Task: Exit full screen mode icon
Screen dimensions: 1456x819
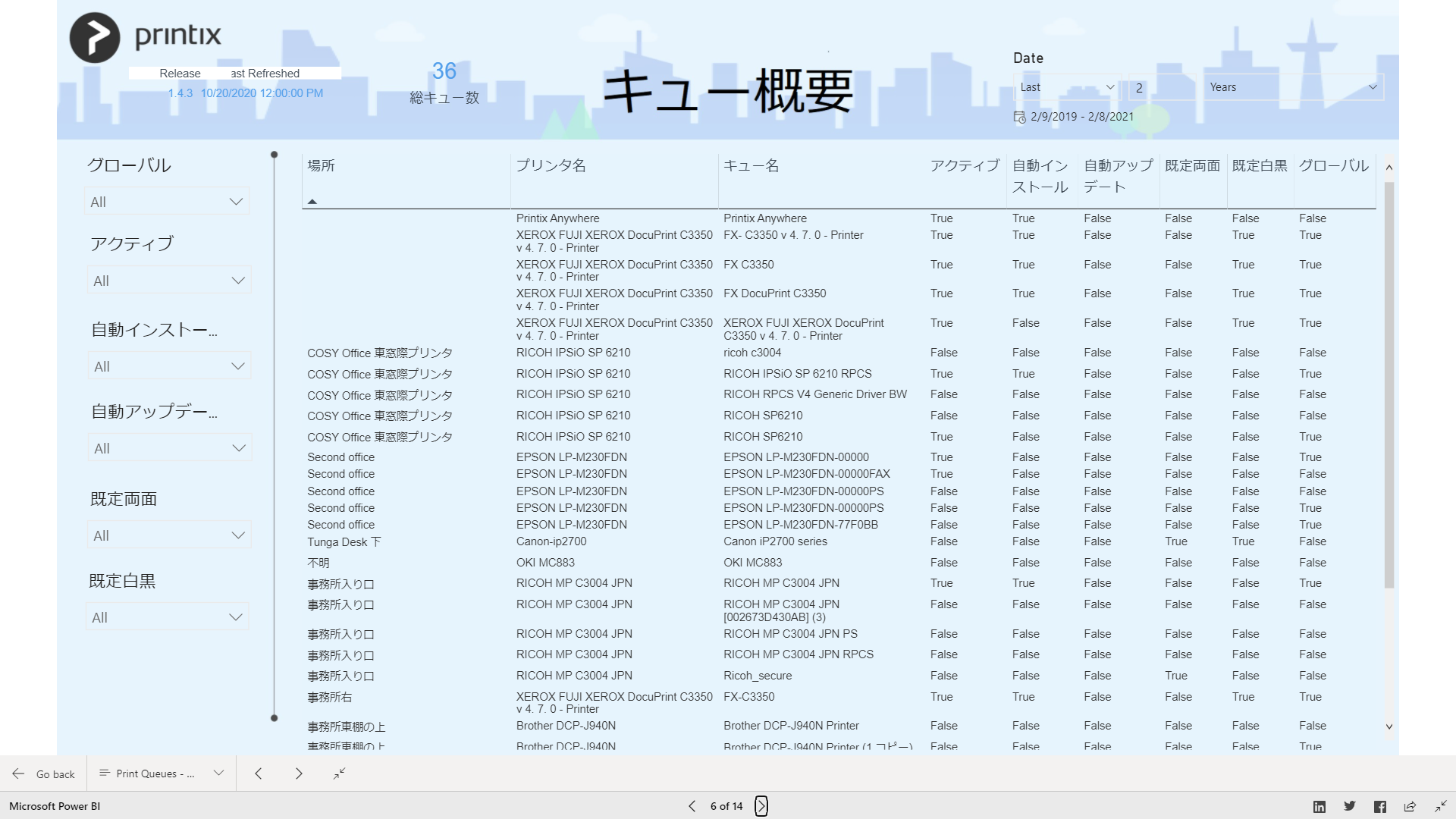Action: pyautogui.click(x=1440, y=807)
